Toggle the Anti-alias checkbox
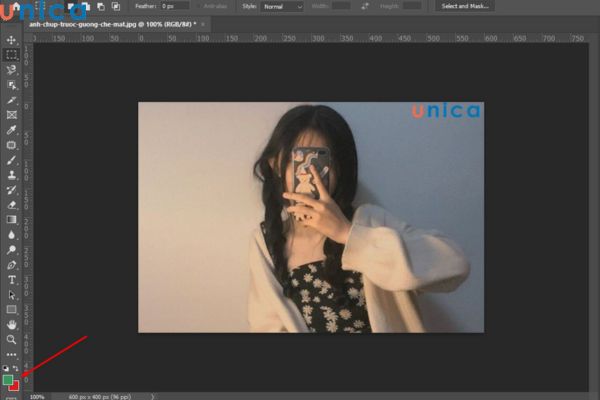 (x=201, y=7)
